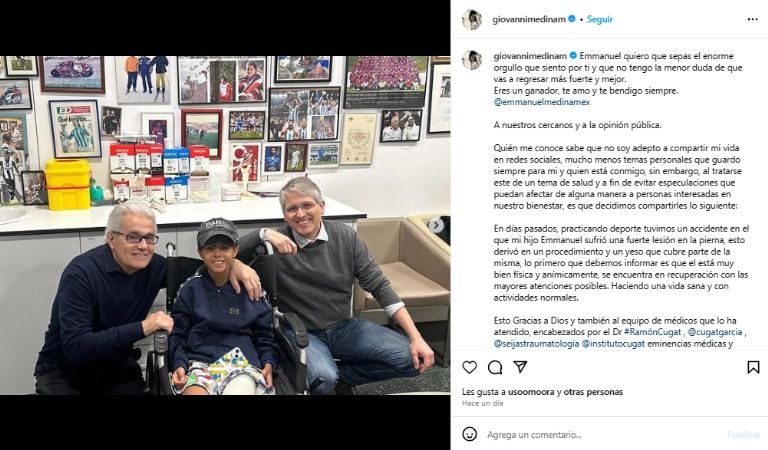Click the header profile avatar of giovannimedinam
The width and height of the screenshot is (768, 450).
tap(472, 20)
